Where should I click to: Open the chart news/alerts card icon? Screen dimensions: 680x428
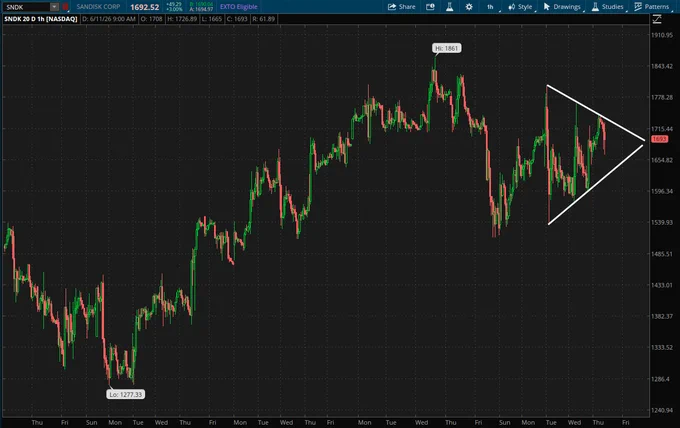pyautogui.click(x=430, y=7)
